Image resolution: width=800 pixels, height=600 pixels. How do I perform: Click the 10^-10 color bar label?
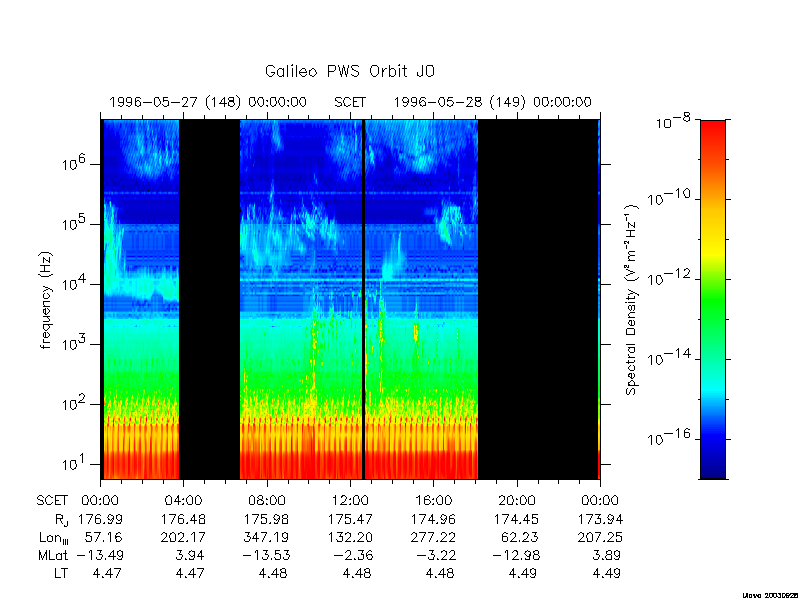tap(669, 197)
